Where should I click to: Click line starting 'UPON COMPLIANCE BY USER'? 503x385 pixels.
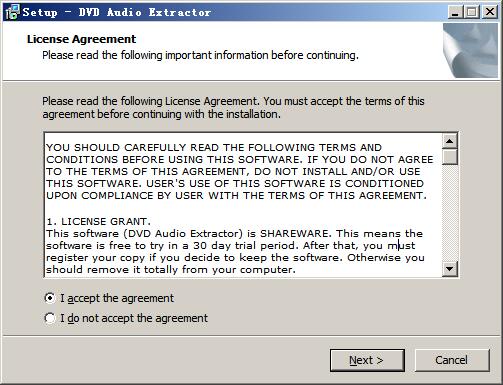coord(236,195)
